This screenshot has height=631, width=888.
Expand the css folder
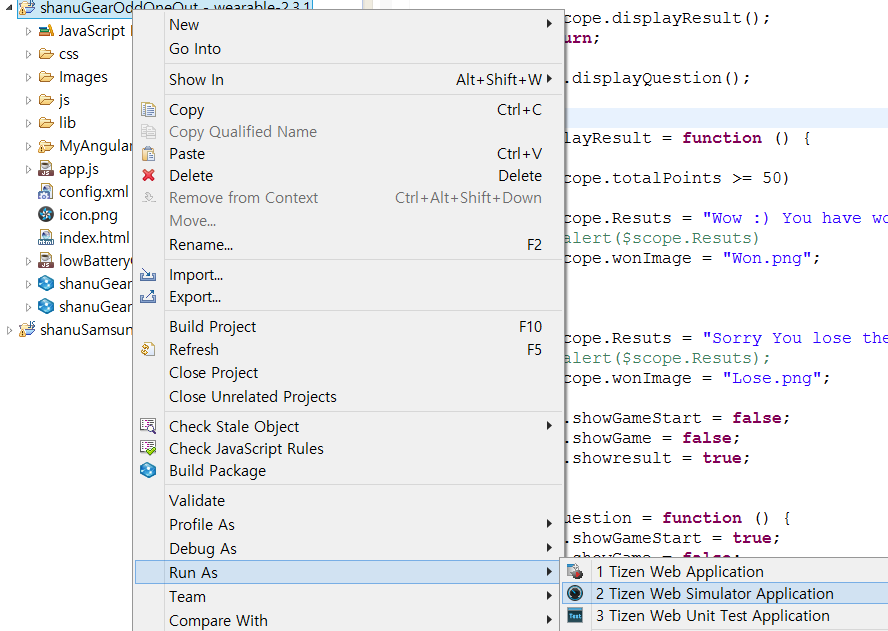[x=28, y=54]
